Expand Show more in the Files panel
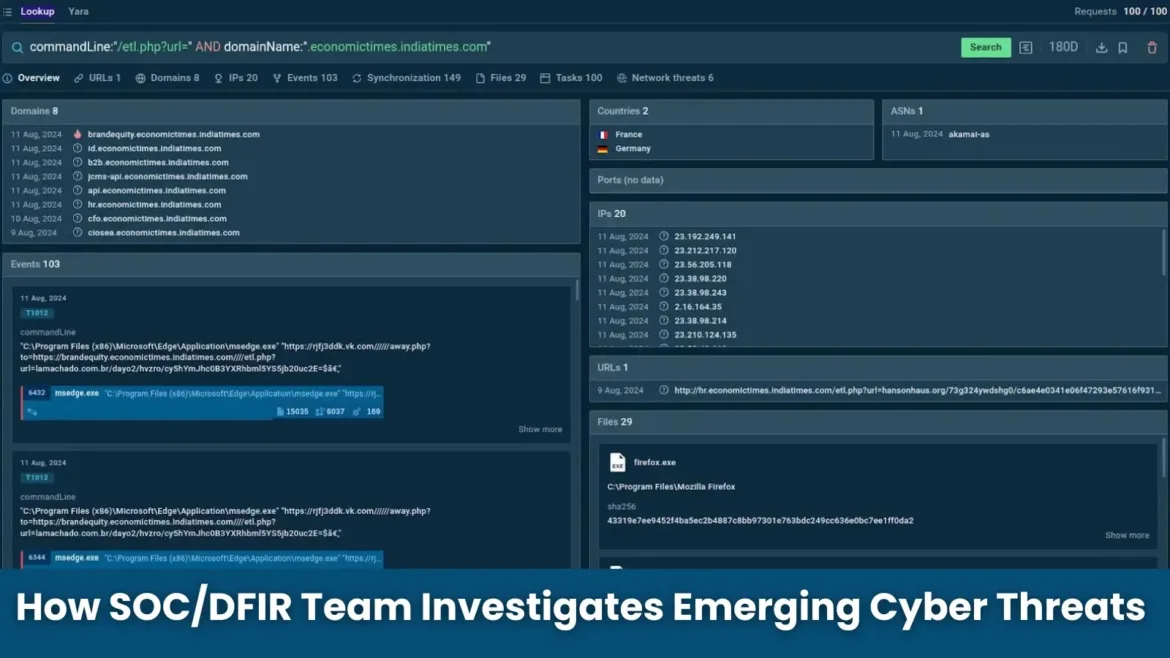1170x658 pixels. click(x=1126, y=534)
